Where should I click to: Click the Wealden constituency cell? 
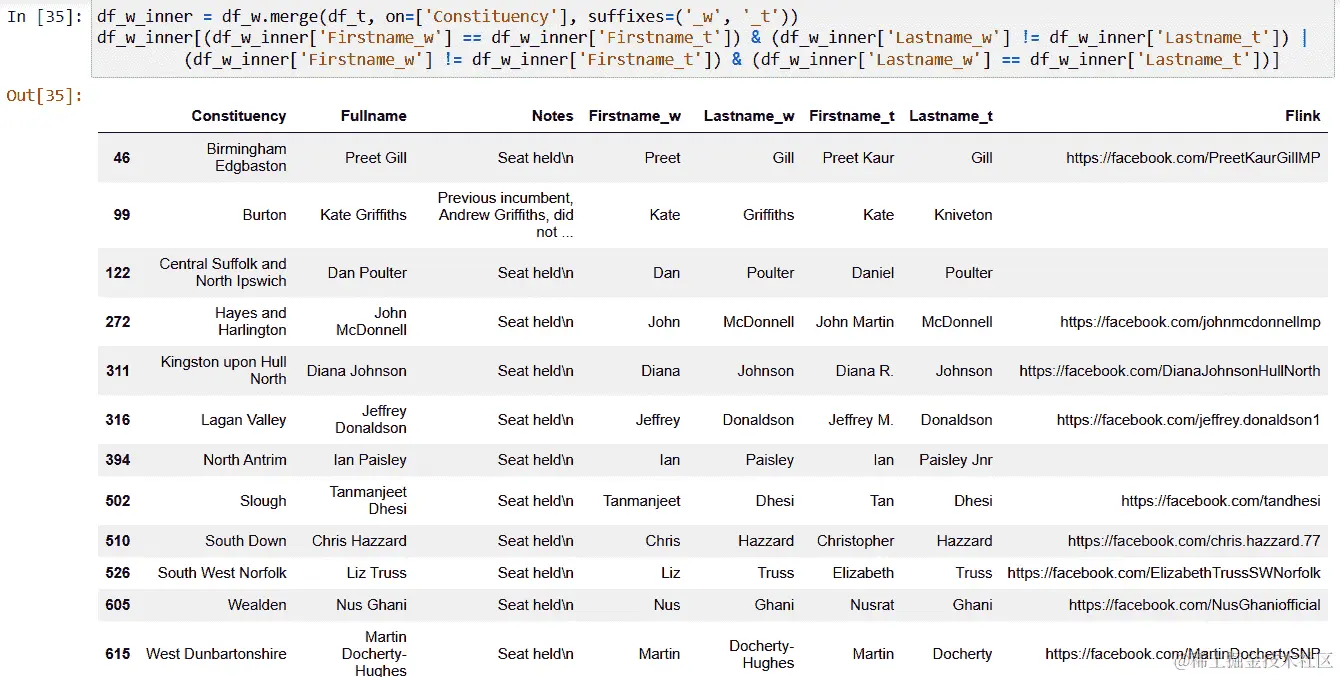pyautogui.click(x=257, y=605)
